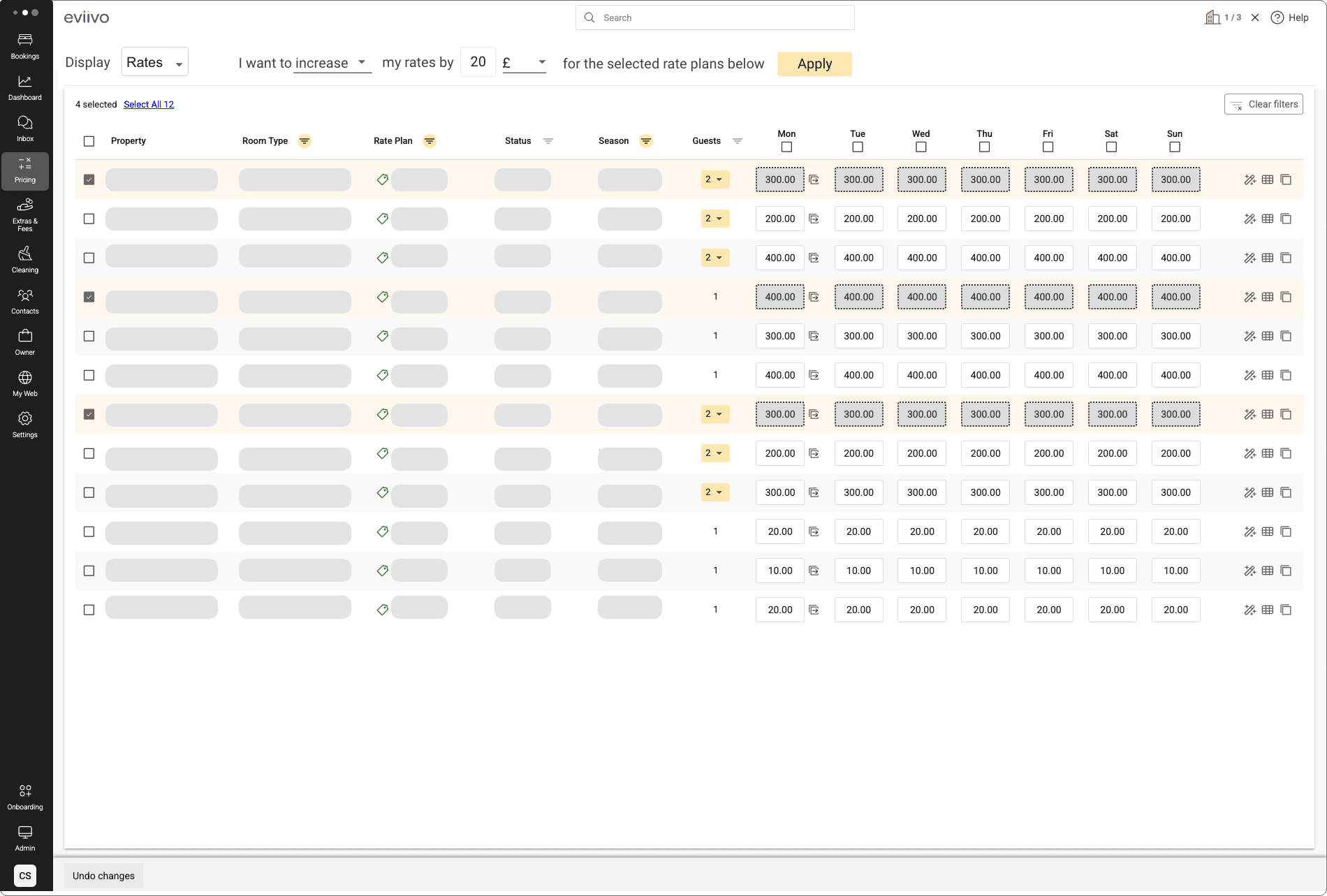This screenshot has width=1327, height=896.
Task: Click the Season column filter icon
Action: 646,141
